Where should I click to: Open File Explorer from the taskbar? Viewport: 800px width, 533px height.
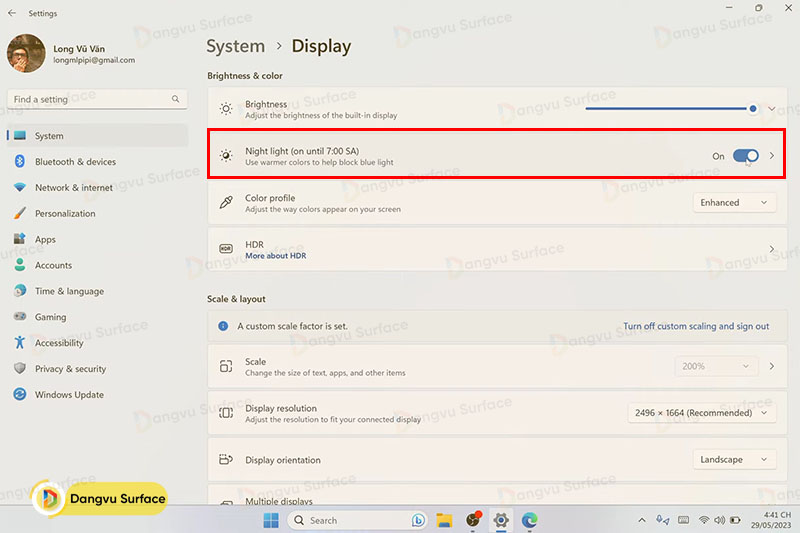444,520
